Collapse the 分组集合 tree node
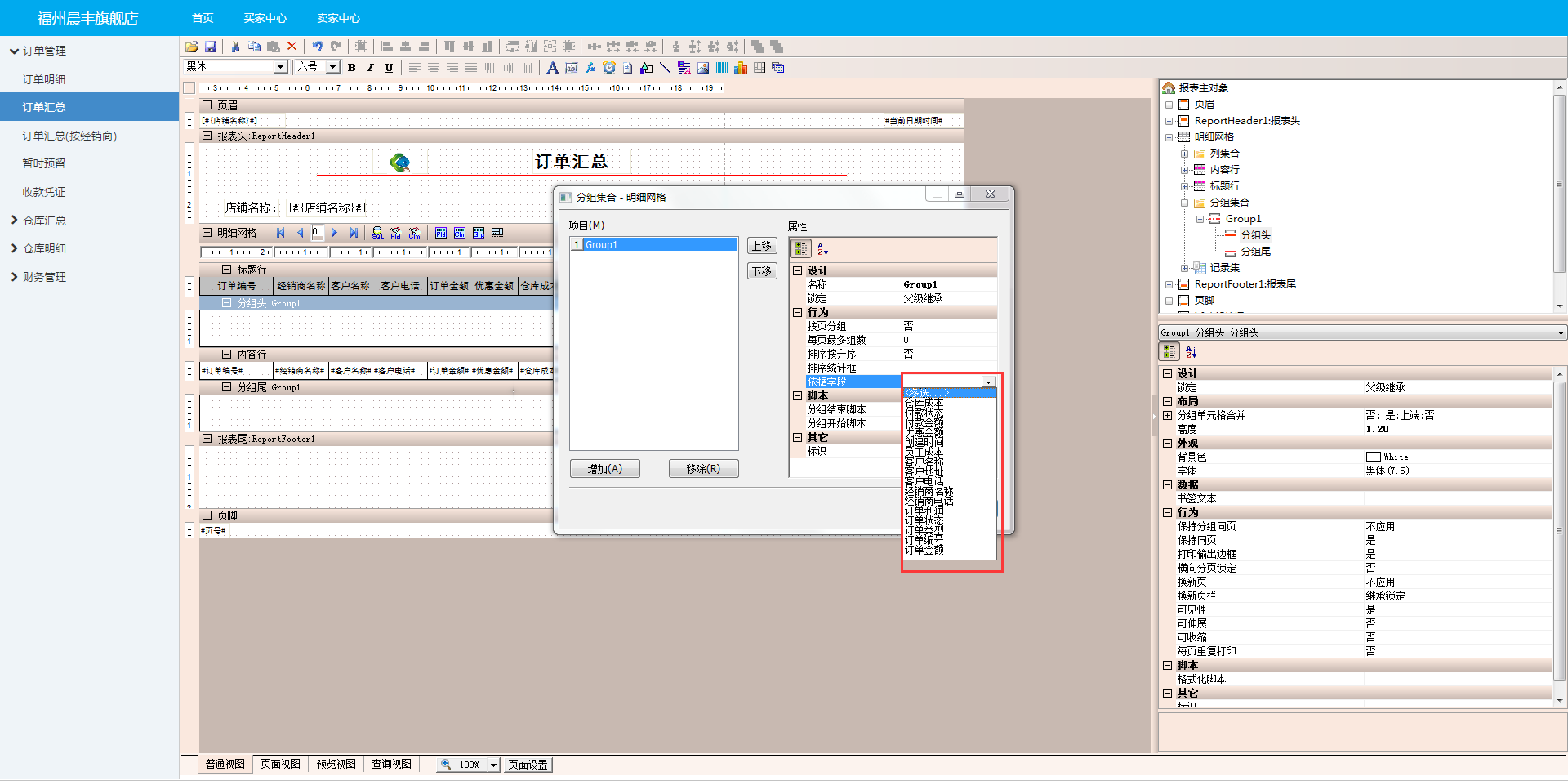 point(1184,203)
